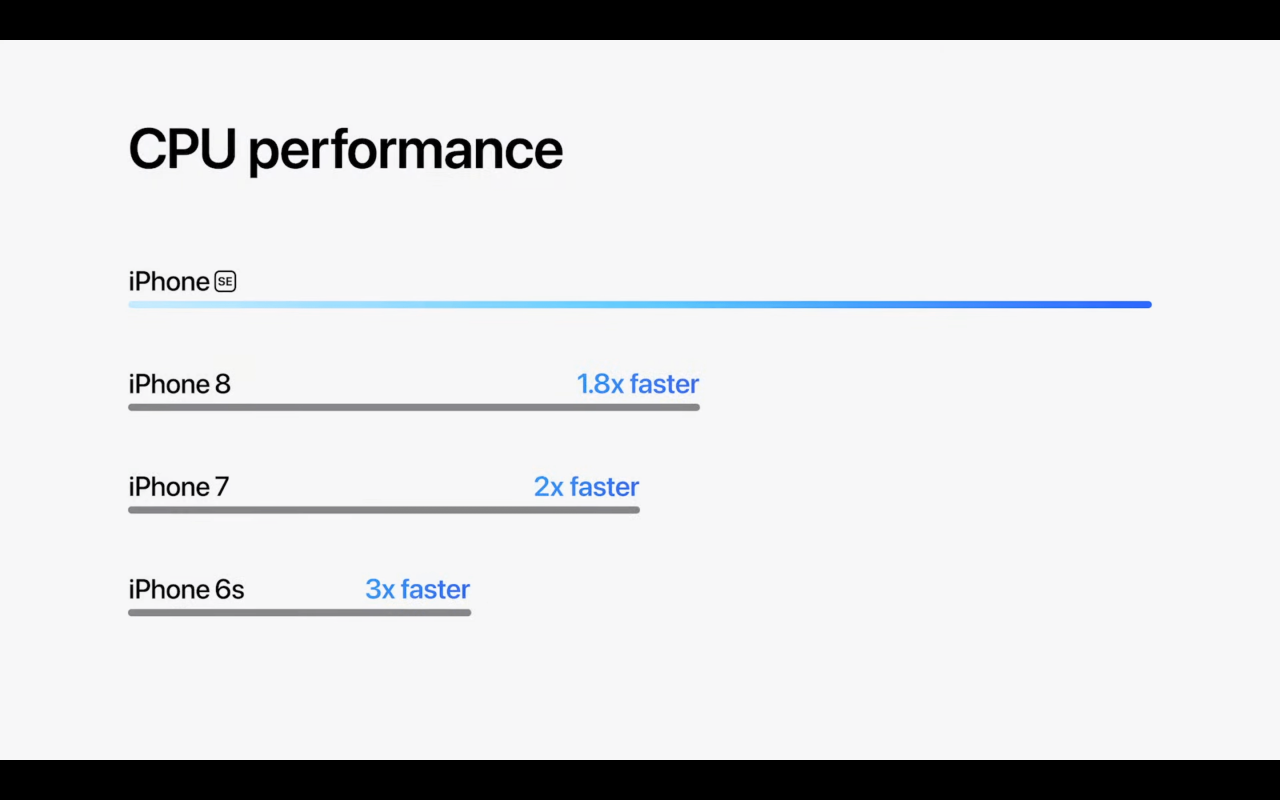This screenshot has height=800, width=1280.
Task: Click the iPhone 7 label
Action: tap(178, 487)
